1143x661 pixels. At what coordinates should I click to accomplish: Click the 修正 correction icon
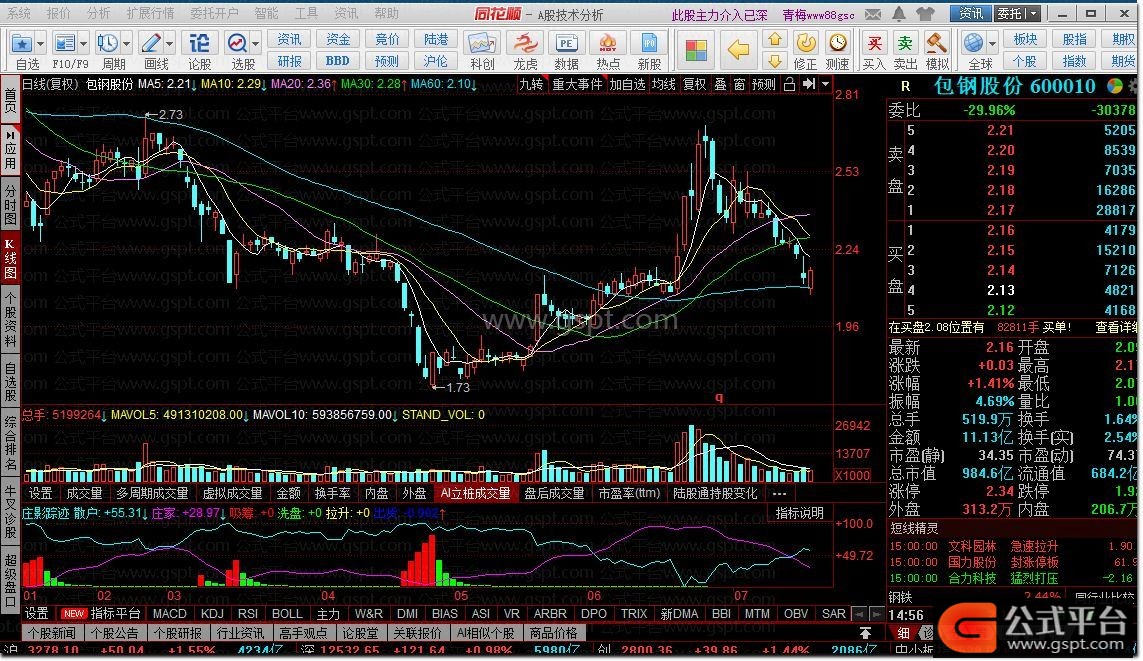pos(805,44)
